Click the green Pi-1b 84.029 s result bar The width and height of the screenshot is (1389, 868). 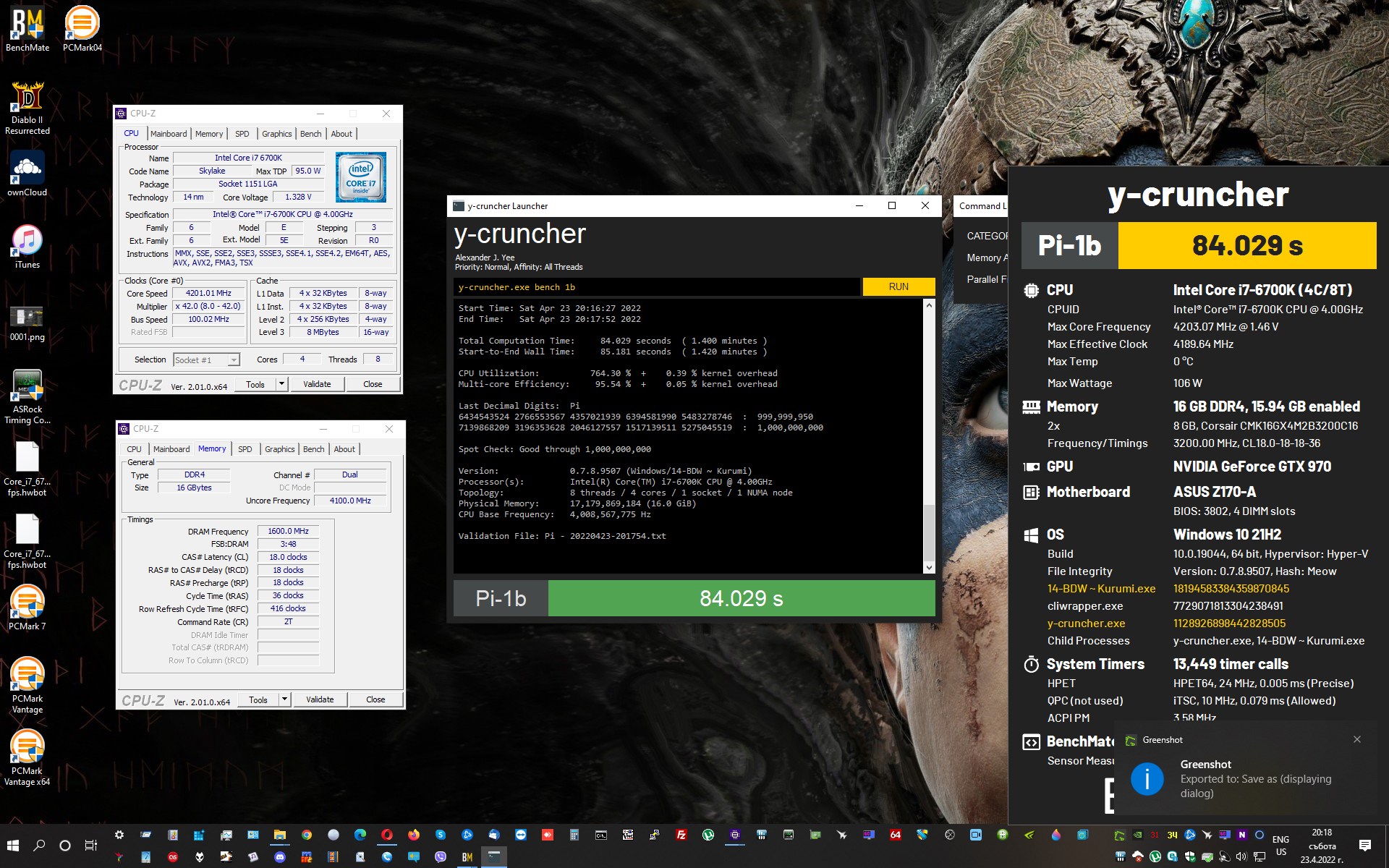[741, 598]
